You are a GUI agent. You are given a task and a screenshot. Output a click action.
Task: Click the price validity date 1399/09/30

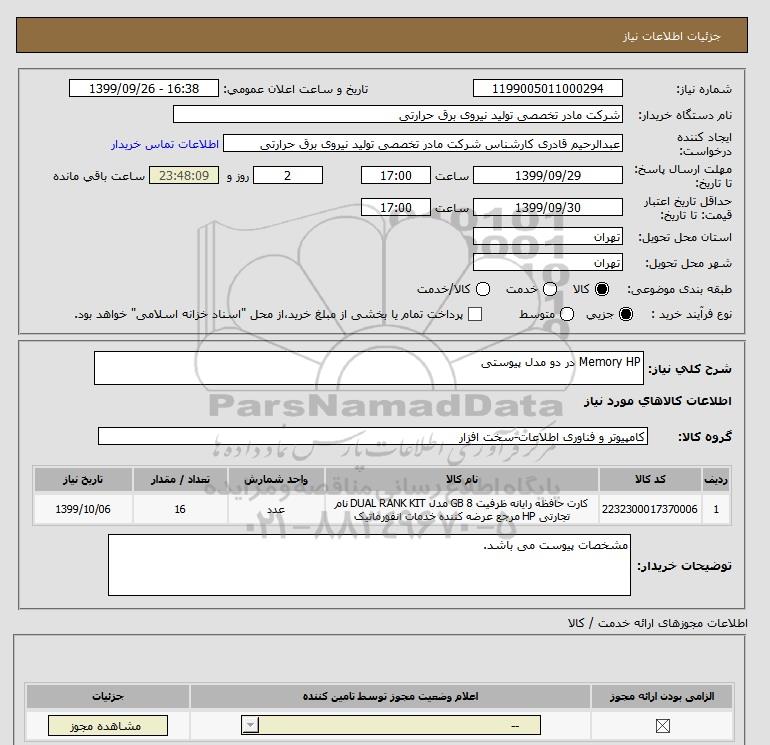548,207
